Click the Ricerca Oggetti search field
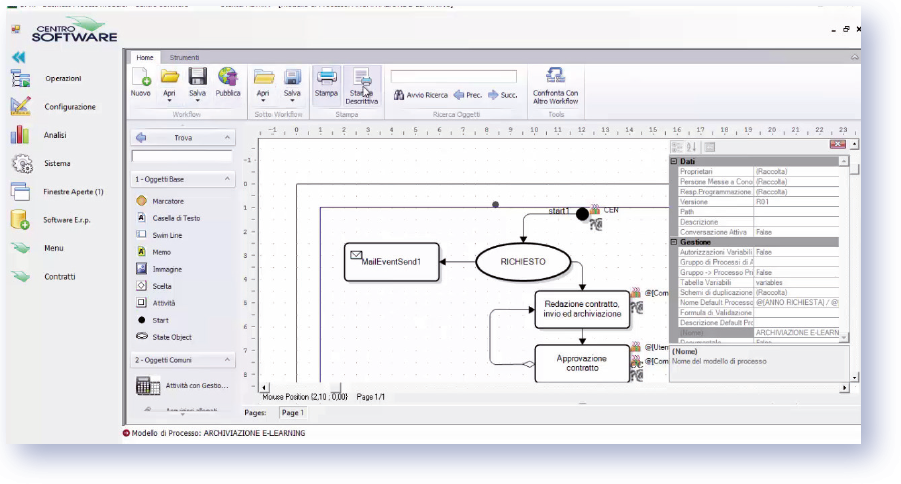 (x=453, y=76)
